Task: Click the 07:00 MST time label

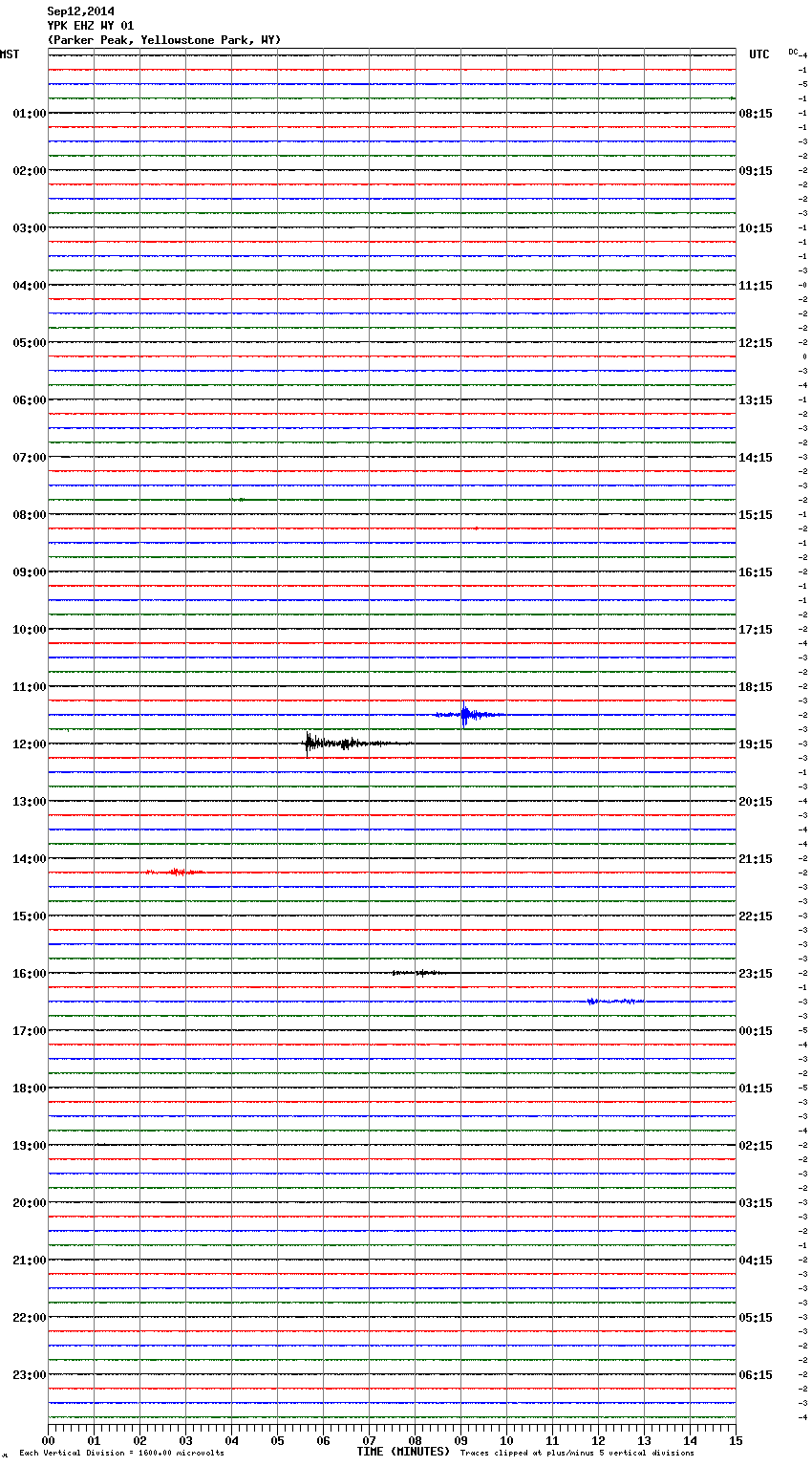Action: (x=29, y=458)
